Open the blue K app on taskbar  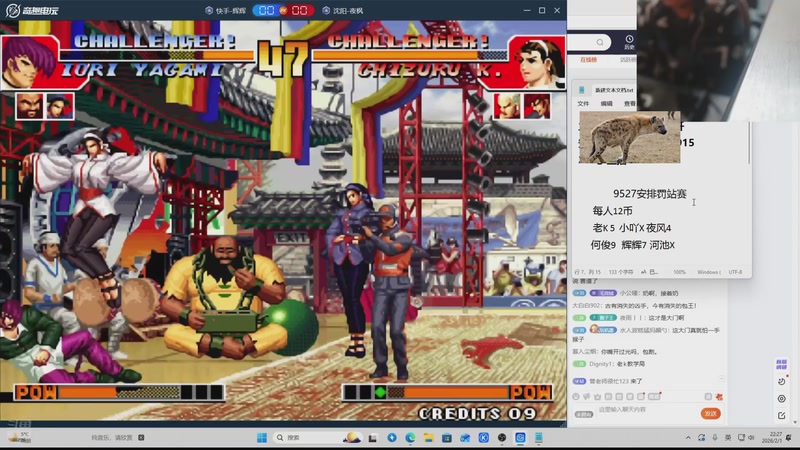(484, 438)
